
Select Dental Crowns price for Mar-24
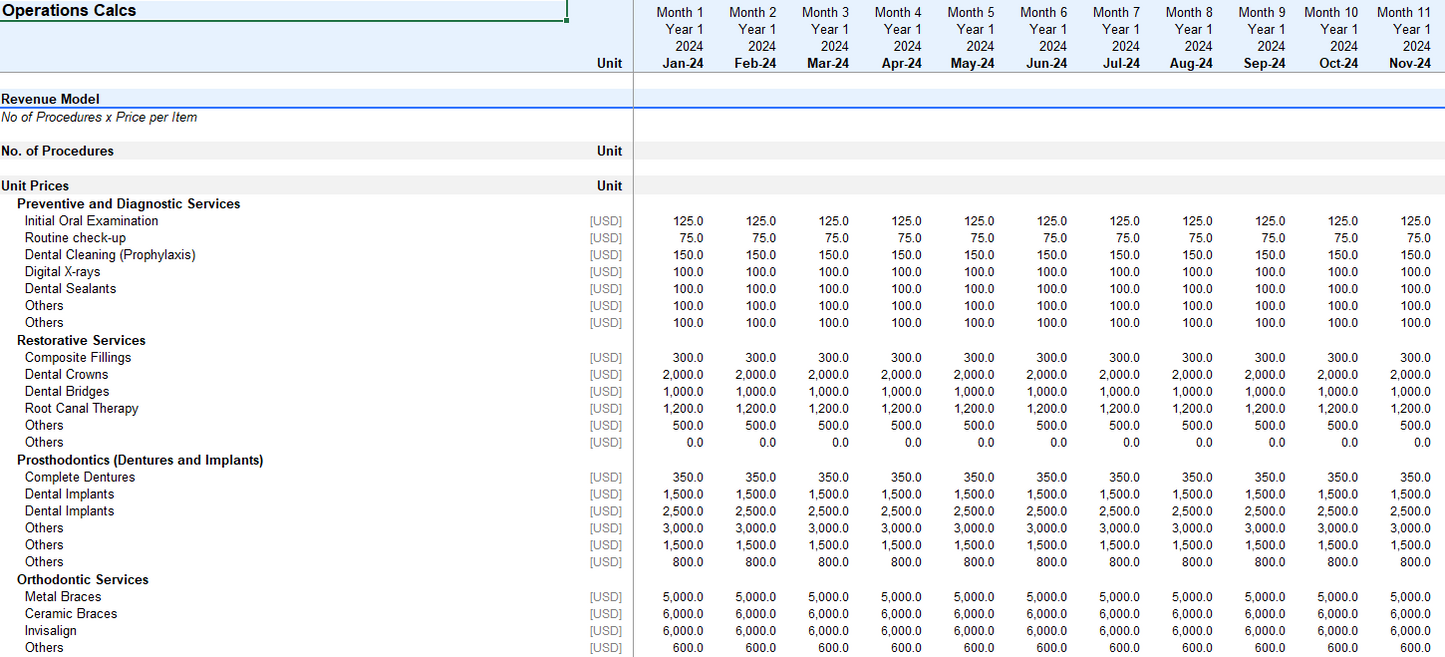(x=828, y=375)
